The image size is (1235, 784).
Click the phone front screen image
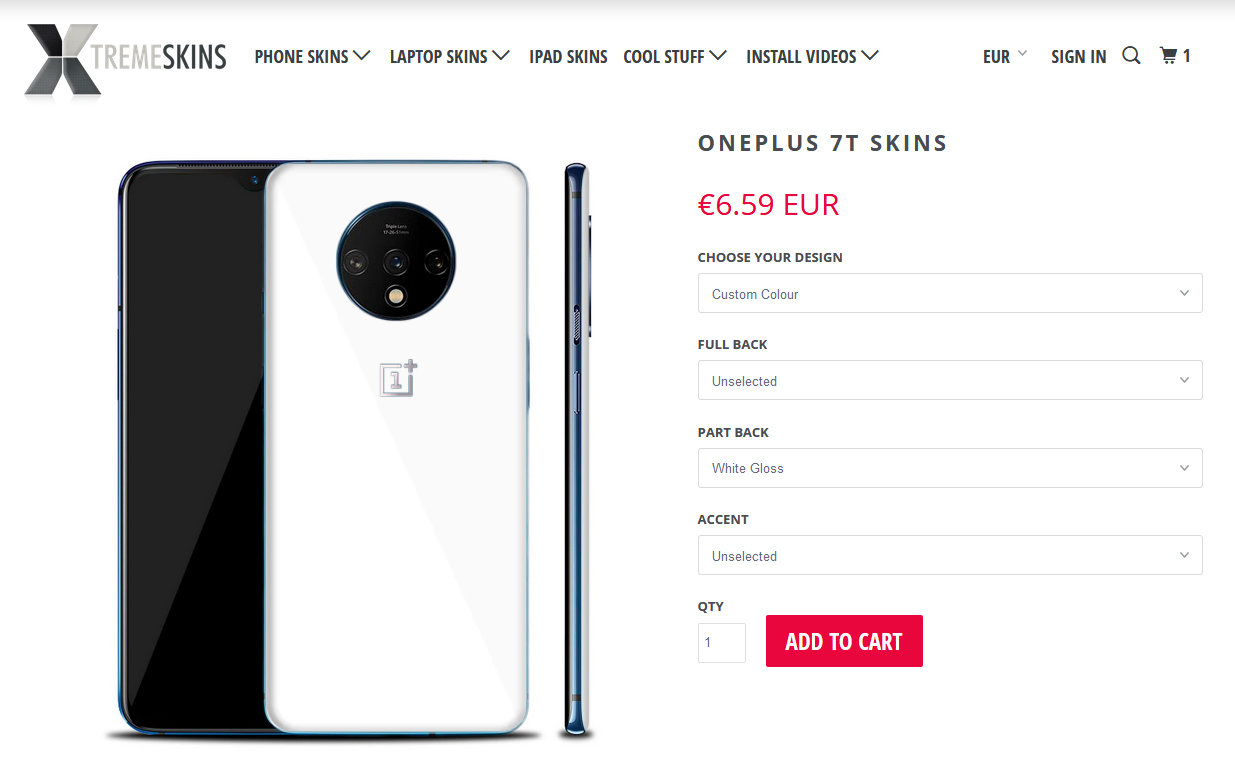pyautogui.click(x=192, y=450)
